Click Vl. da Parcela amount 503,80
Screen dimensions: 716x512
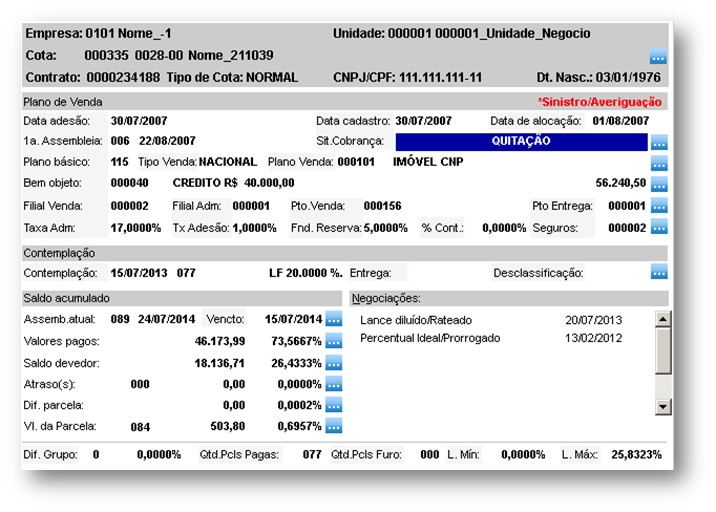[x=227, y=426]
